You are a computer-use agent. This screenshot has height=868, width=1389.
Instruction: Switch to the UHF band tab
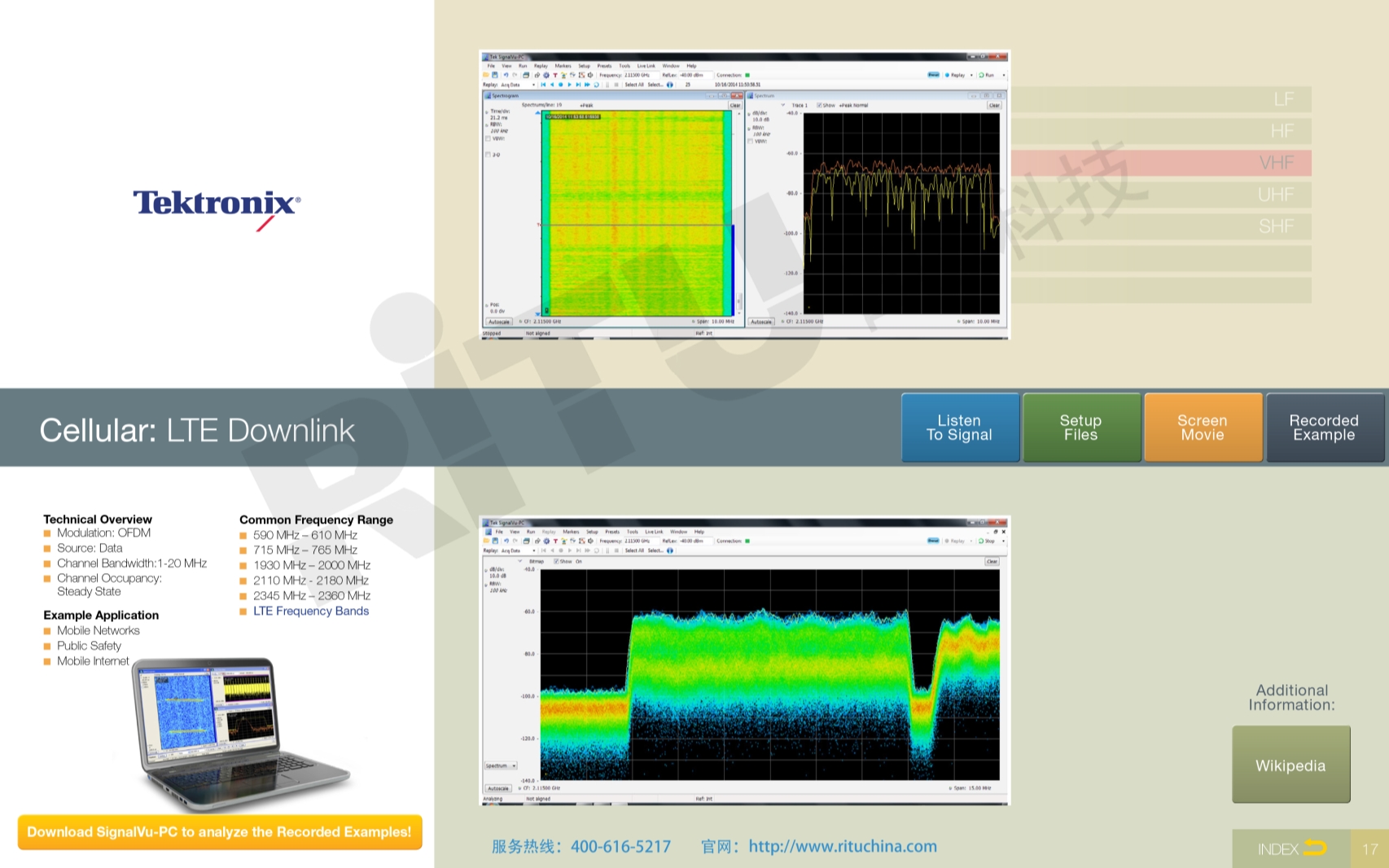pyautogui.click(x=1274, y=195)
